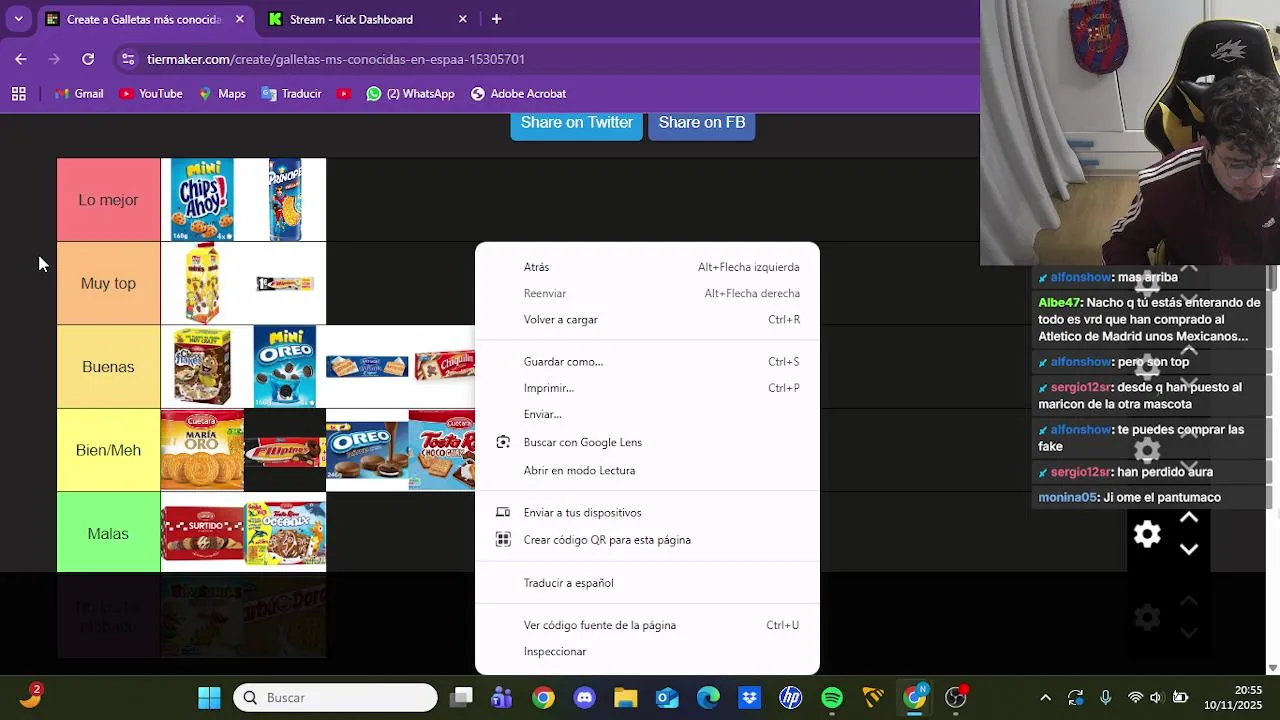Choose Ver código fuente de la página
The width and height of the screenshot is (1280, 720).
(x=647, y=625)
